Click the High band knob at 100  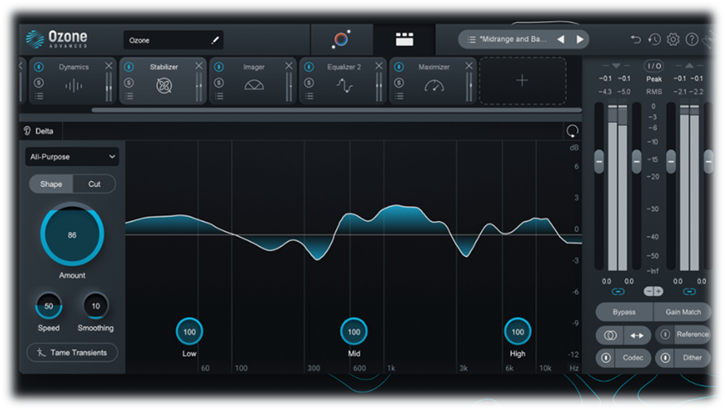(517, 331)
